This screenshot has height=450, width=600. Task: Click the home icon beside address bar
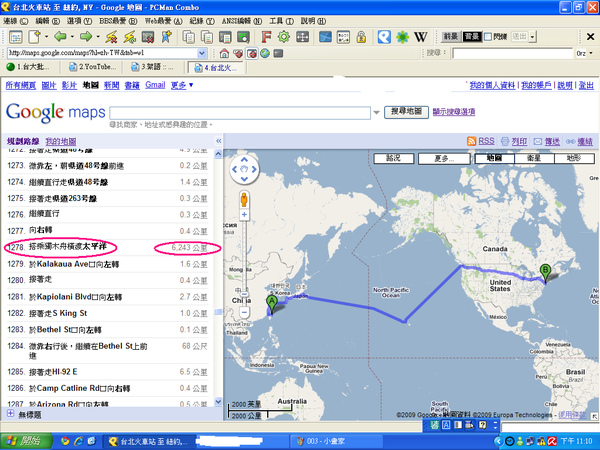(x=225, y=53)
